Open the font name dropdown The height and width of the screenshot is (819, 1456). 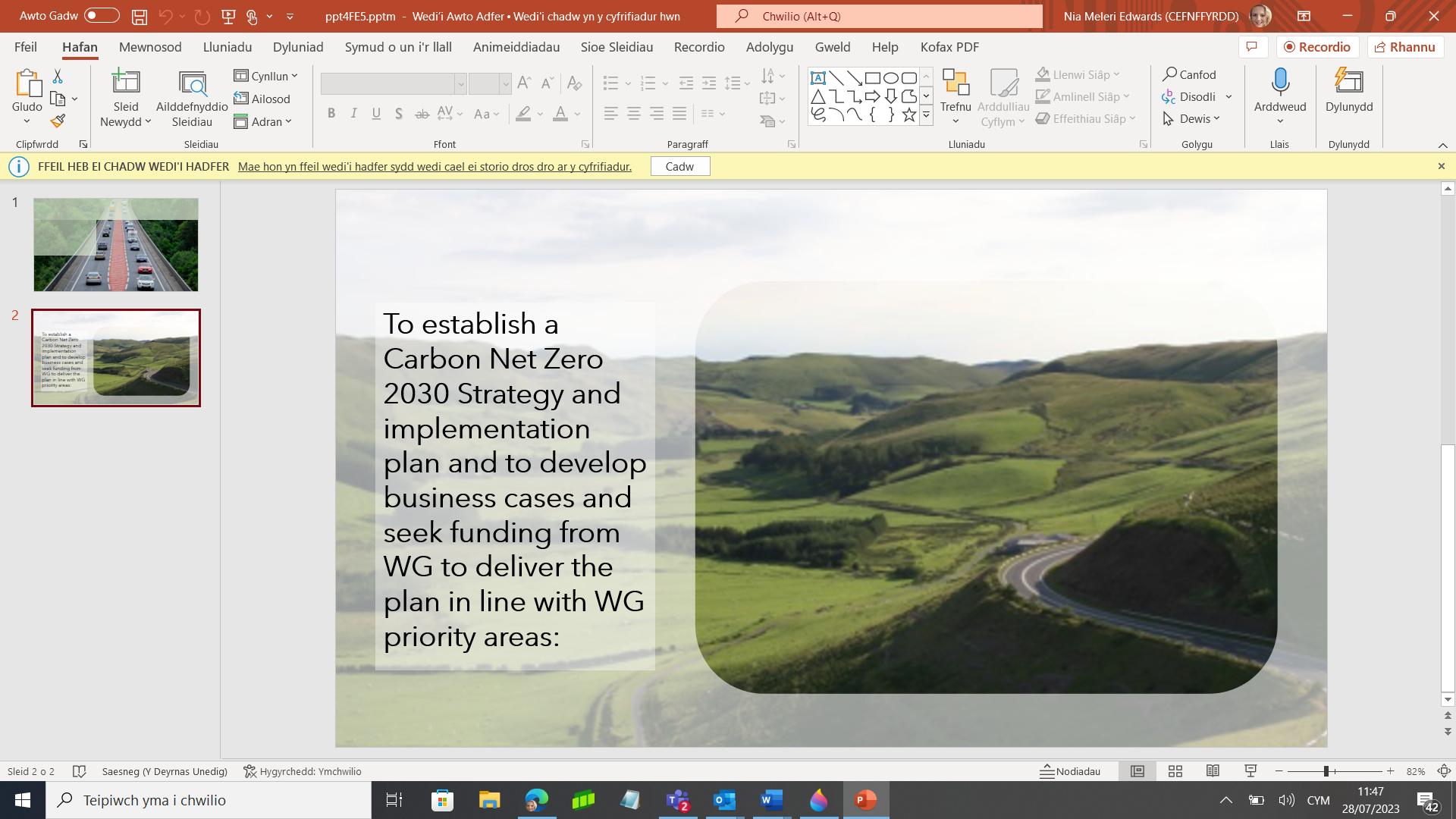460,83
